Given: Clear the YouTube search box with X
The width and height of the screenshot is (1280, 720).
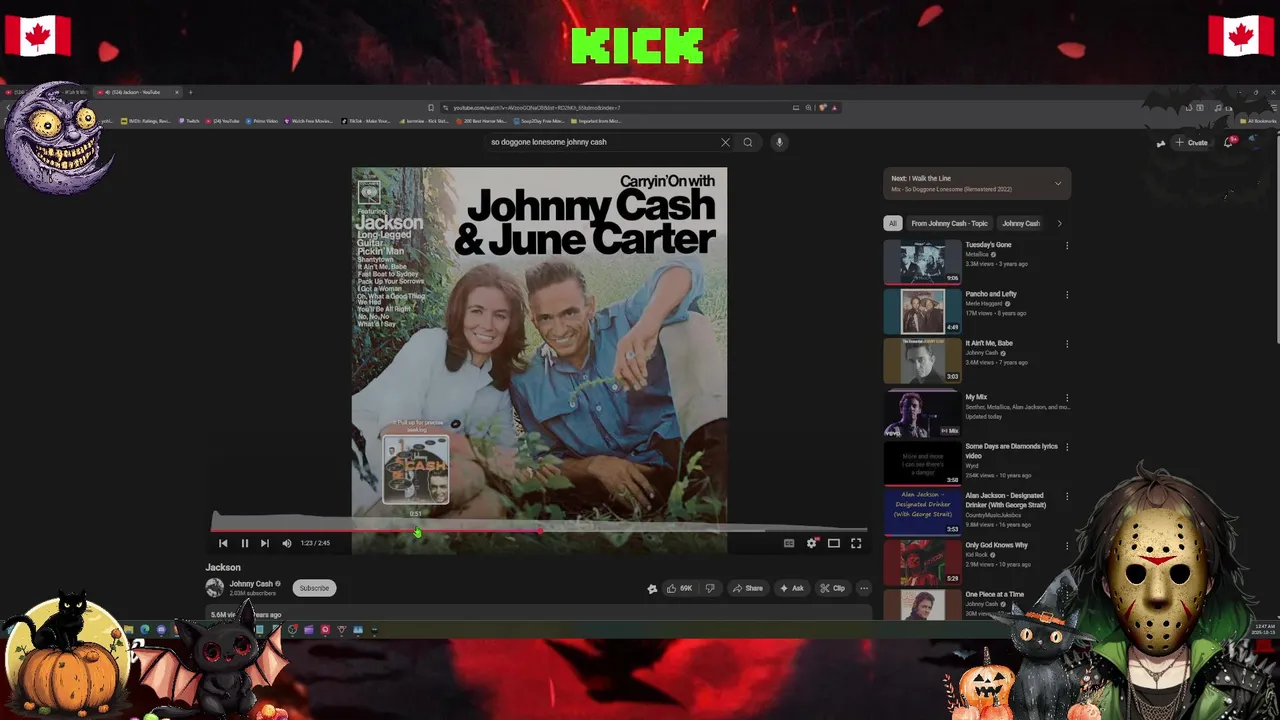Looking at the screenshot, I should coord(725,142).
